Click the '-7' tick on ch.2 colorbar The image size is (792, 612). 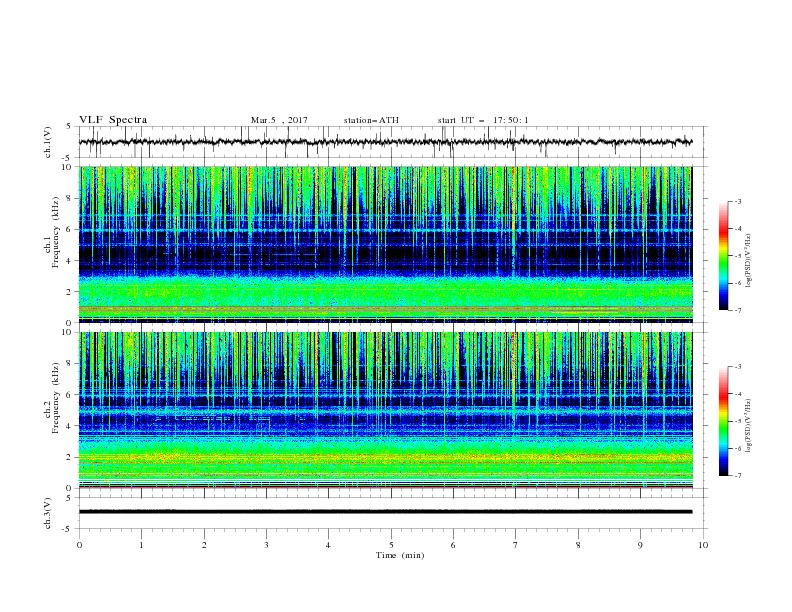click(x=737, y=475)
